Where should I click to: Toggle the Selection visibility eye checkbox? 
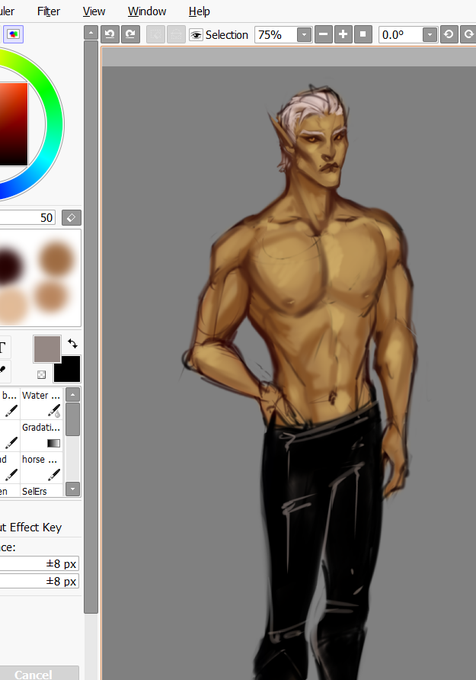196,35
